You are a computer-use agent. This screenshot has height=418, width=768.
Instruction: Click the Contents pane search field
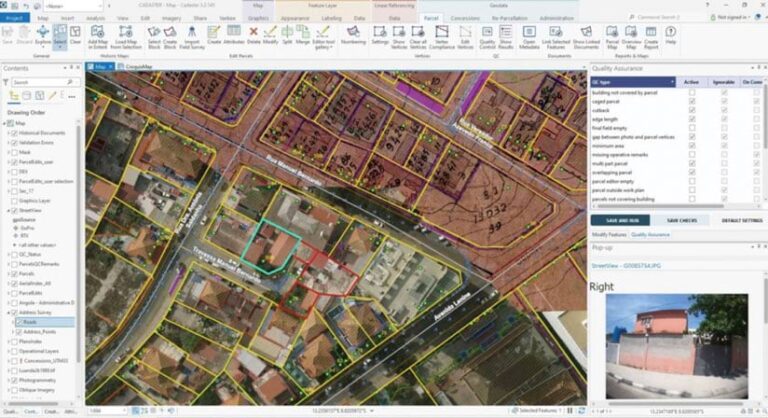click(43, 82)
